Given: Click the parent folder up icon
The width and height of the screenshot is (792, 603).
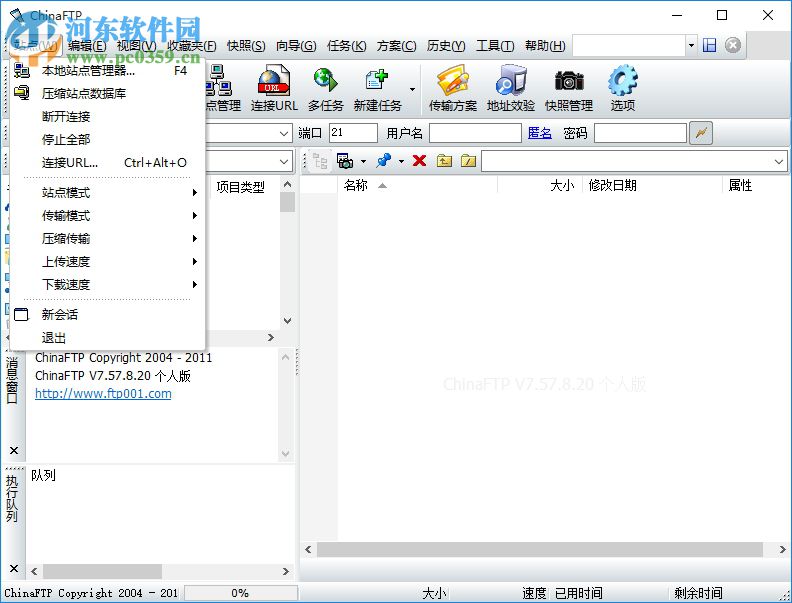Looking at the screenshot, I should pyautogui.click(x=444, y=161).
